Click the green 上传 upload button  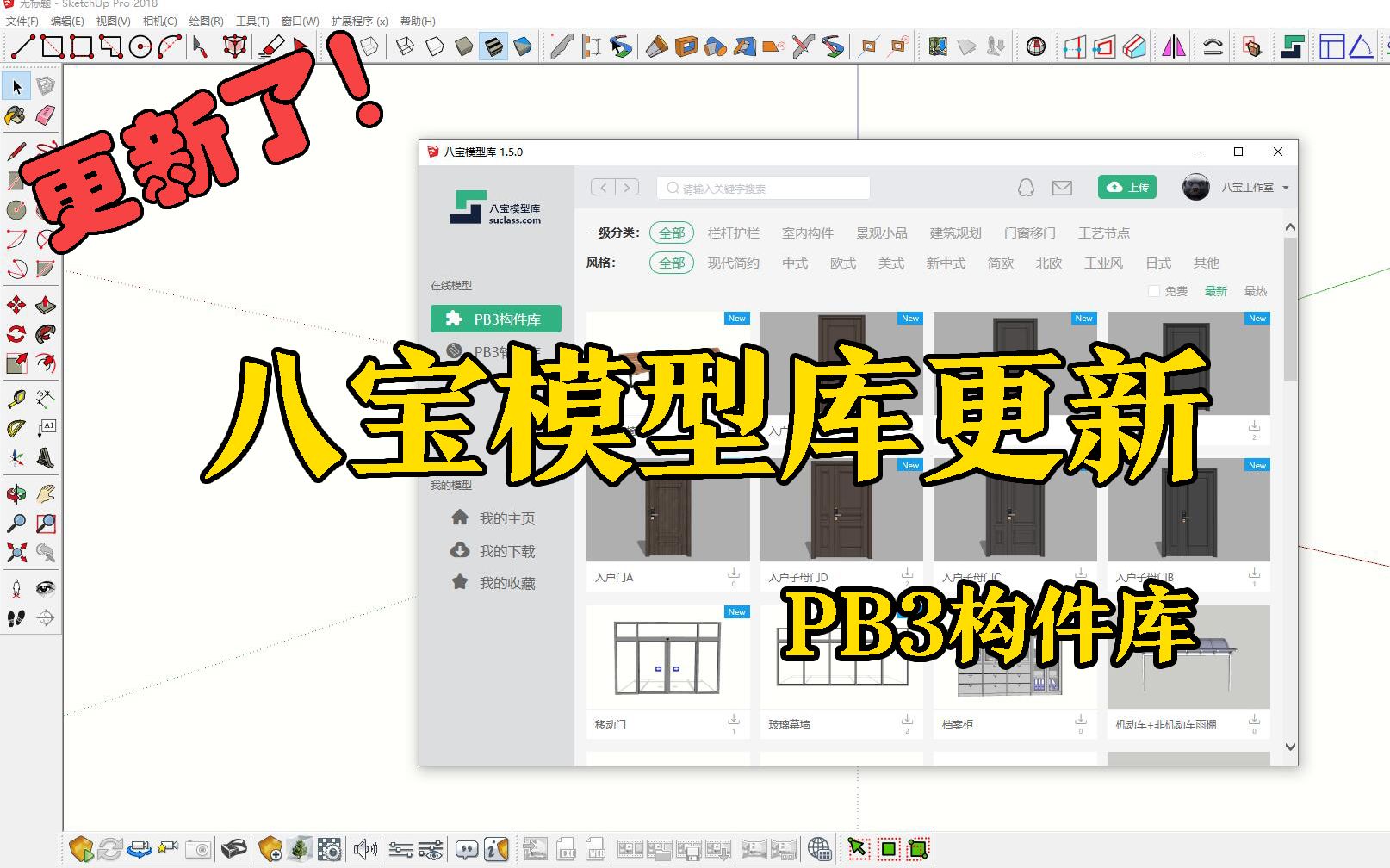[1127, 187]
